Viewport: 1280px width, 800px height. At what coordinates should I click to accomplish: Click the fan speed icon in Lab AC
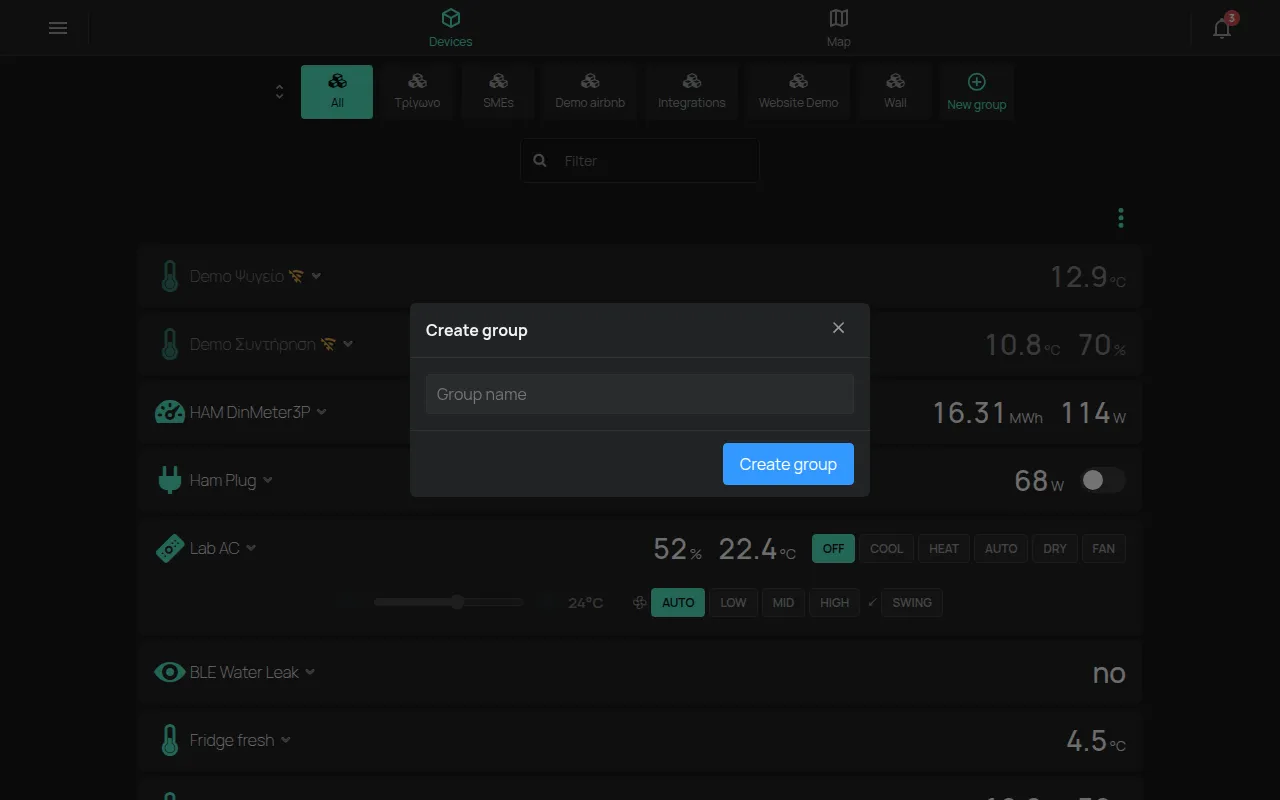639,603
